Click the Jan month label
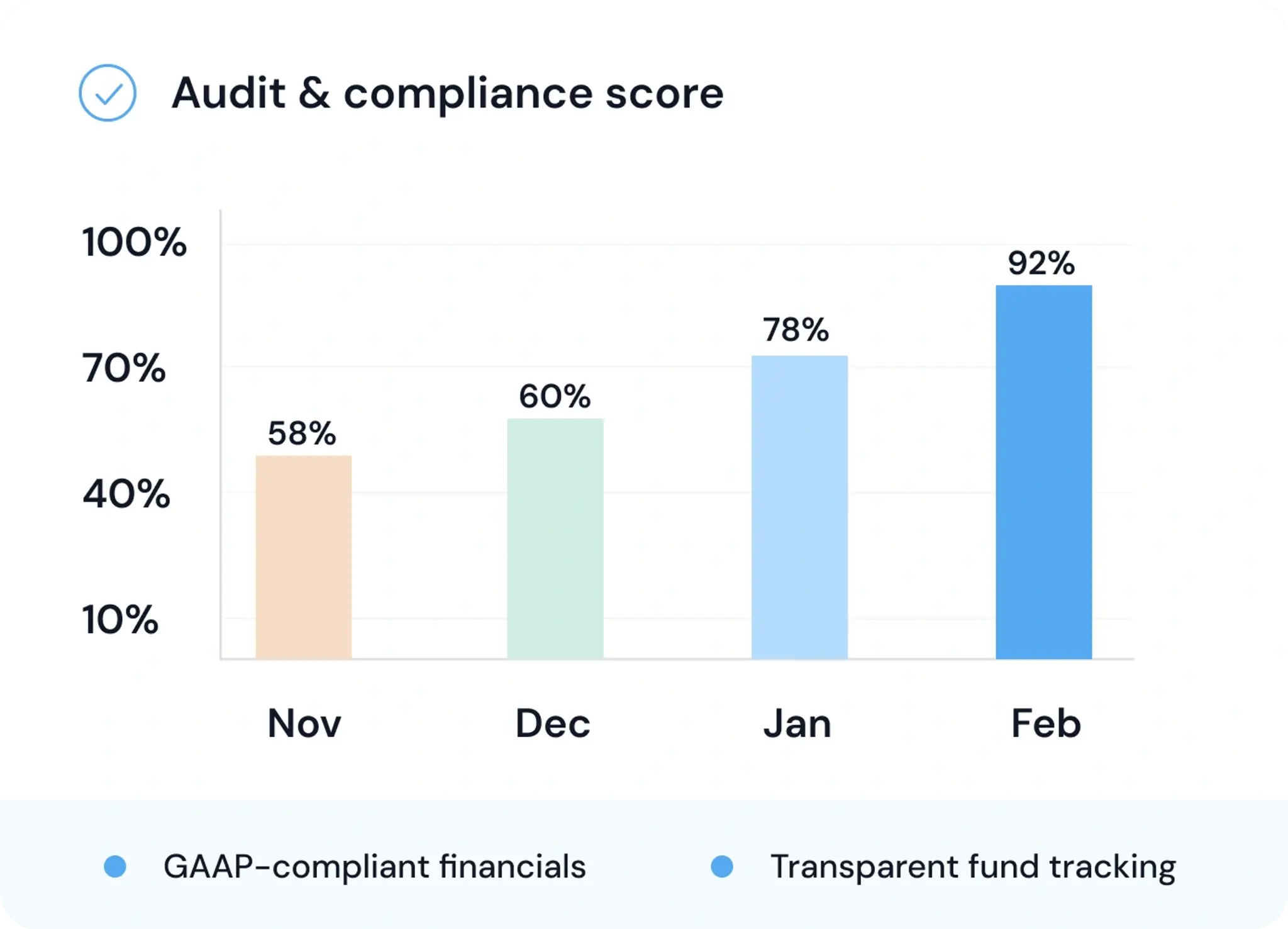Image resolution: width=1288 pixels, height=929 pixels. pos(797,723)
